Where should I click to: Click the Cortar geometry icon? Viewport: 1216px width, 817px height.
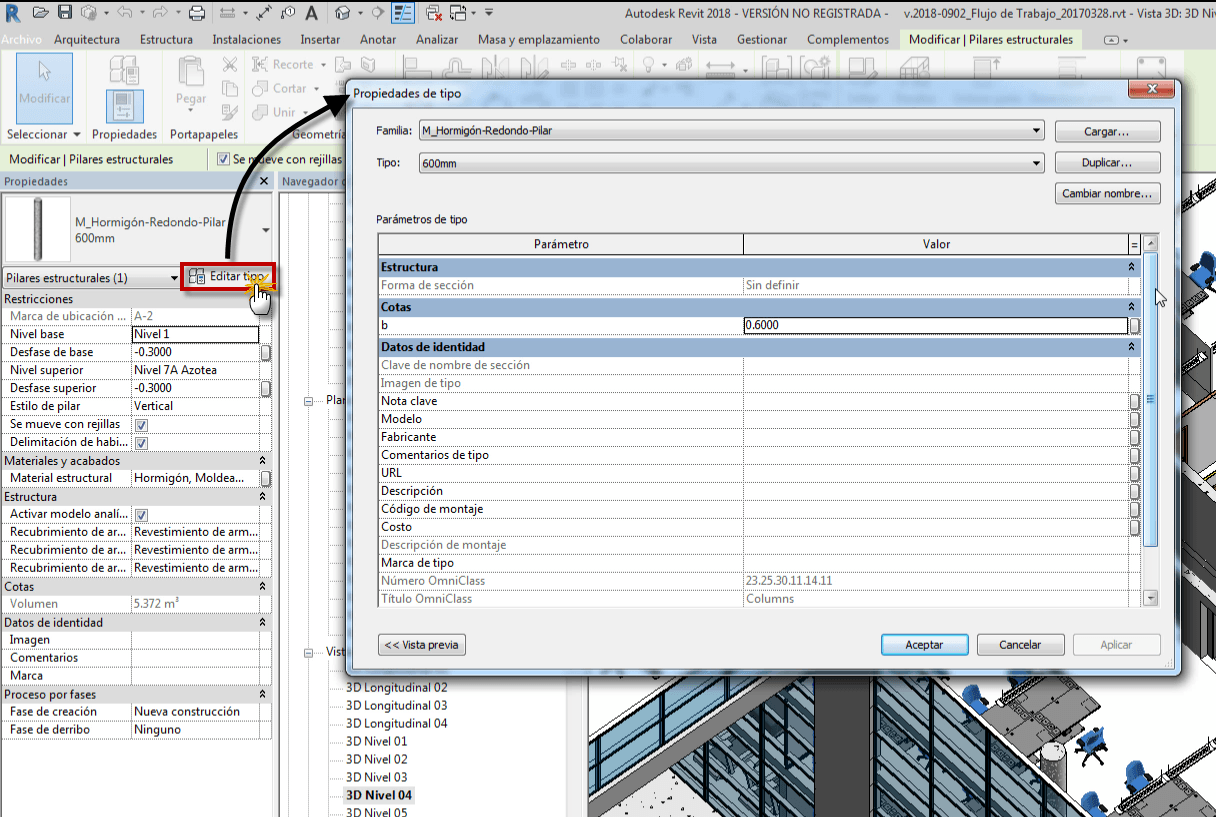coord(258,89)
